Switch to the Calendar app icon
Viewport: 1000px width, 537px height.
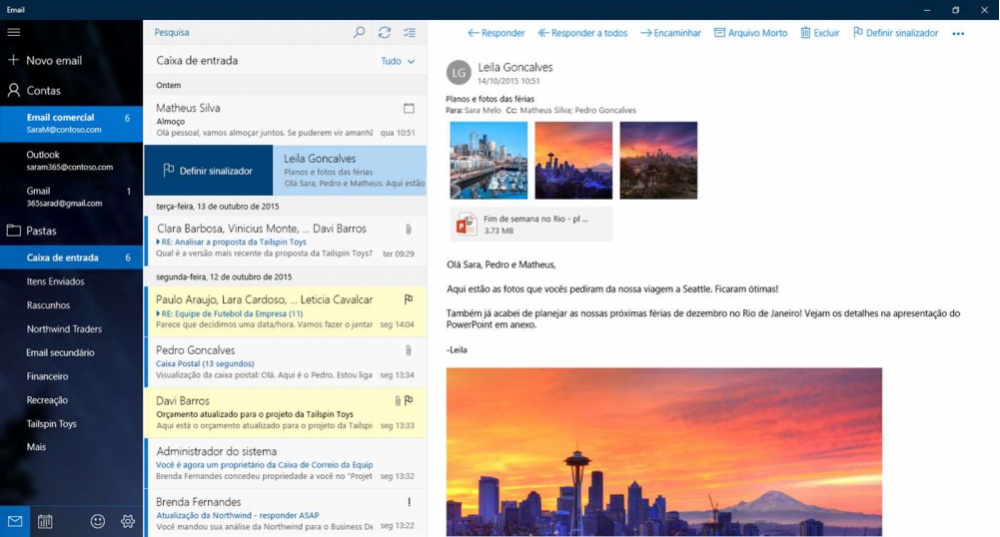coord(45,521)
